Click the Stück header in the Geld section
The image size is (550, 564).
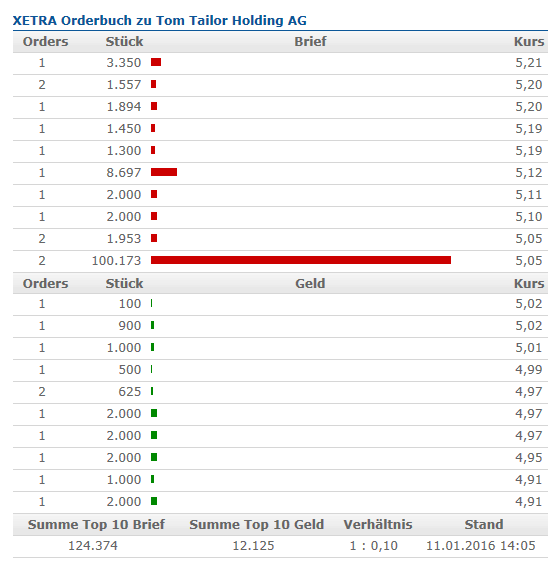124,283
